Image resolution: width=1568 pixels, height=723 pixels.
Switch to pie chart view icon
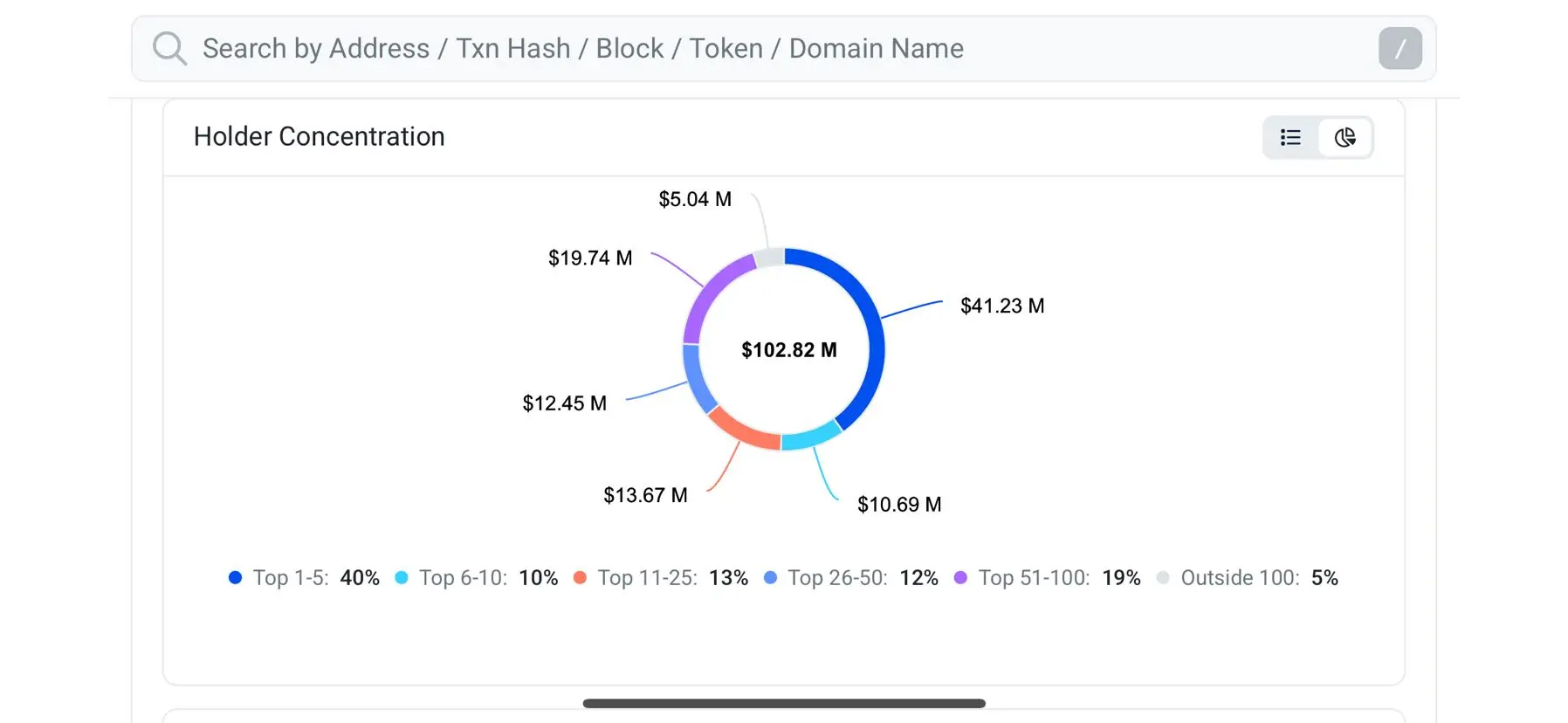(1344, 137)
